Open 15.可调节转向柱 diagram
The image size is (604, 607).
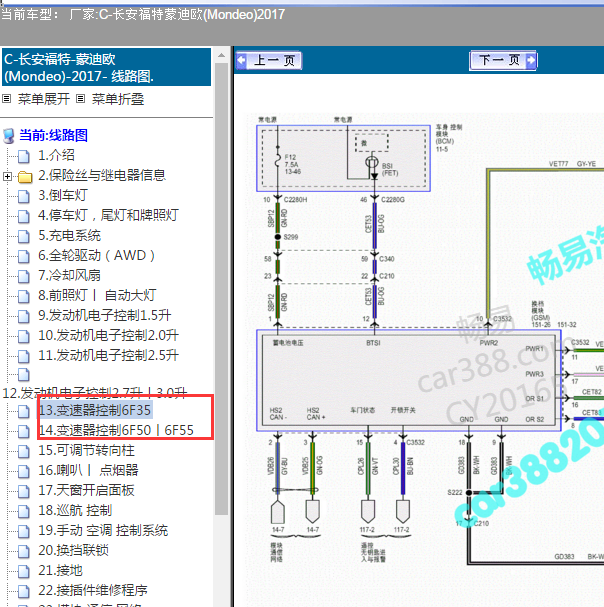[x=86, y=450]
